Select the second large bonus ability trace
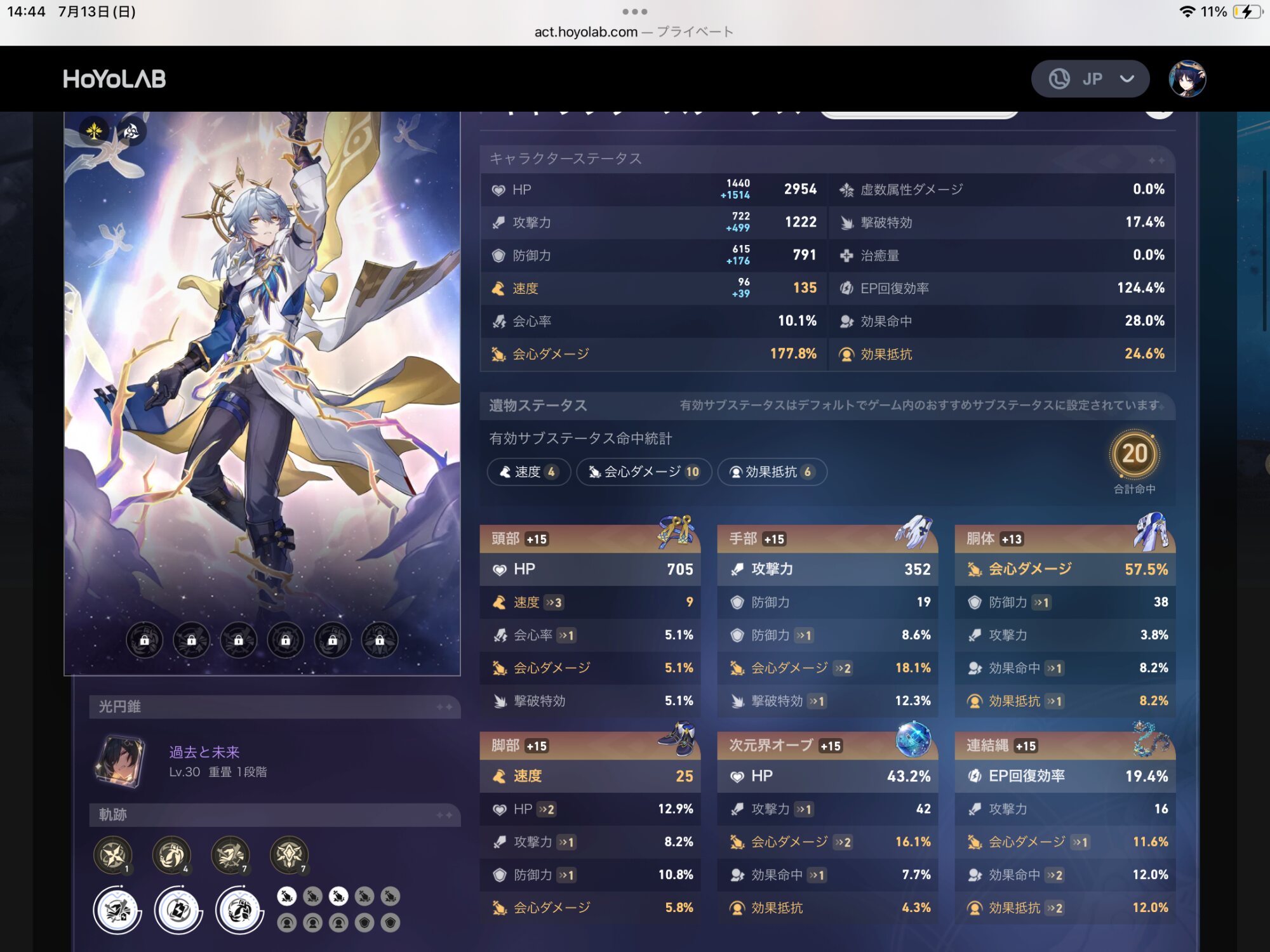Image resolution: width=1270 pixels, height=952 pixels. click(x=178, y=911)
